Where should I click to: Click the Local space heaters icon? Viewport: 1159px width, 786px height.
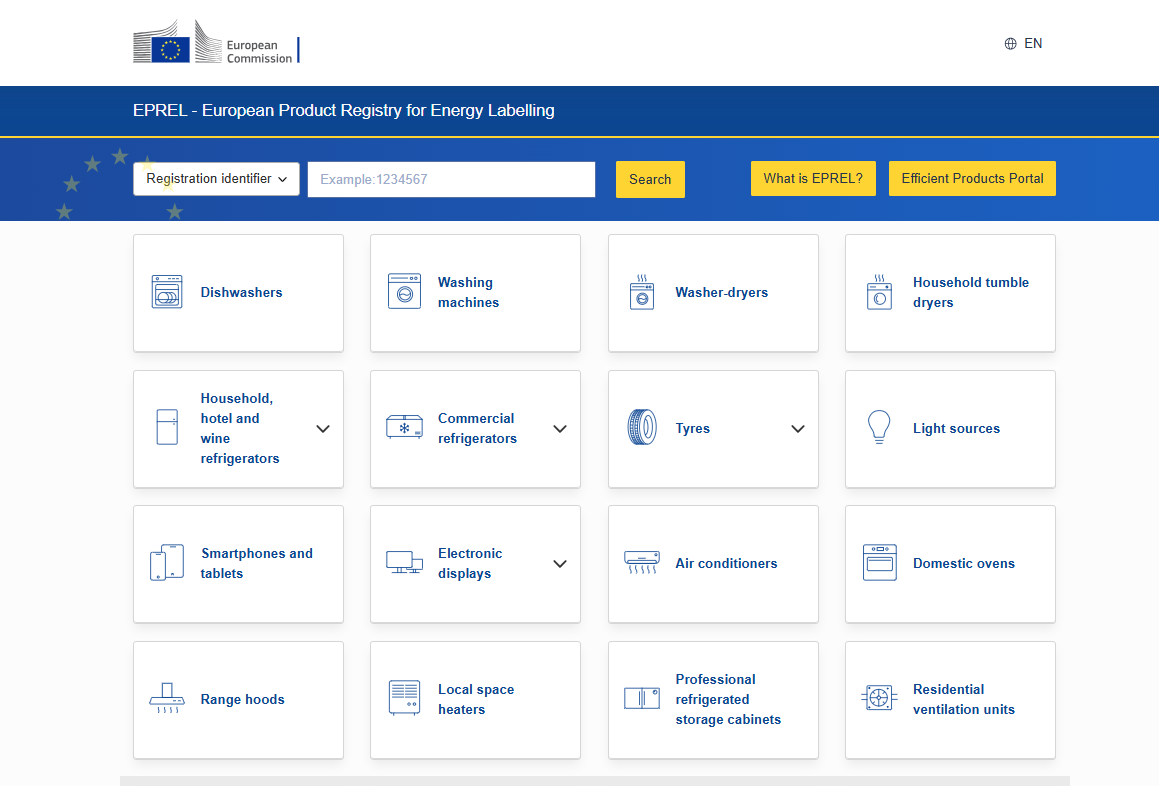tap(404, 698)
